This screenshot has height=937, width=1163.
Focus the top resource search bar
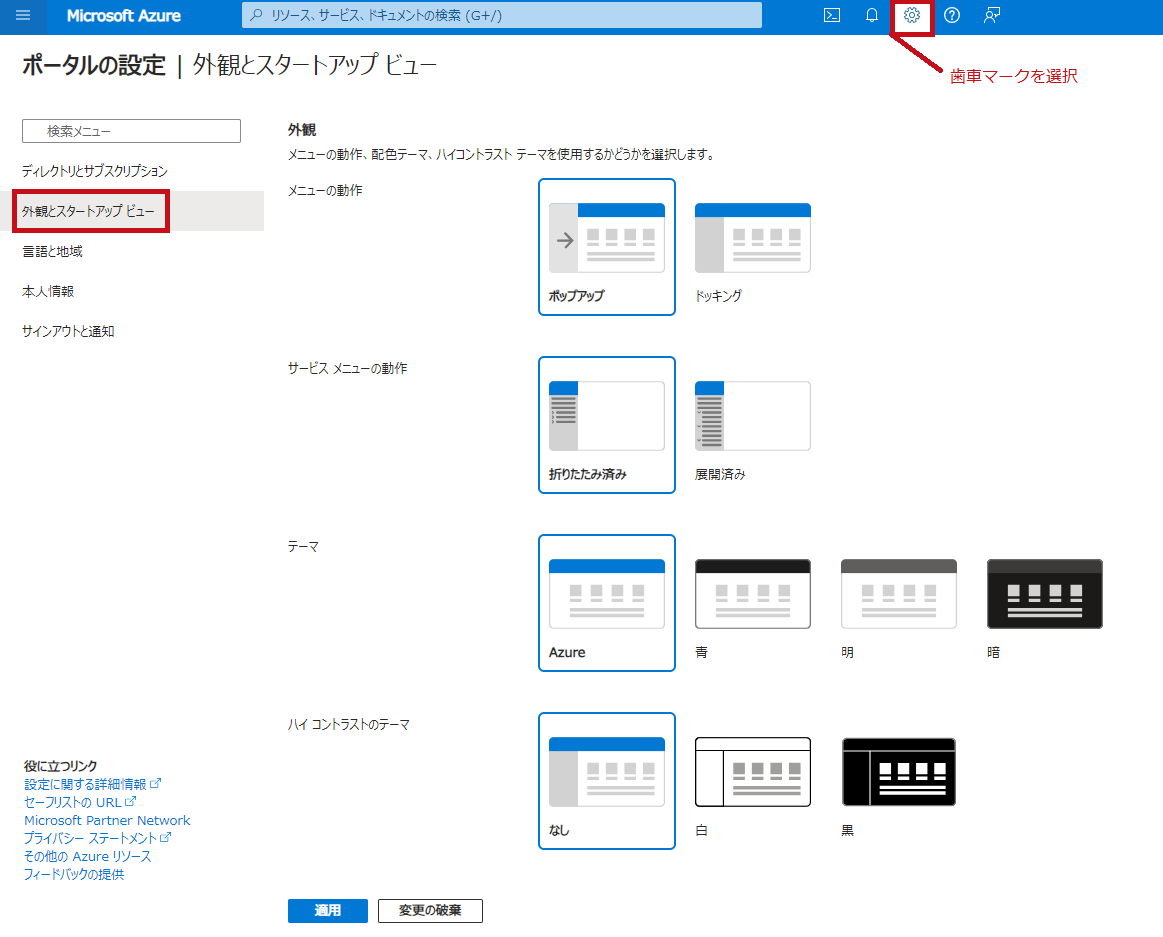point(501,15)
